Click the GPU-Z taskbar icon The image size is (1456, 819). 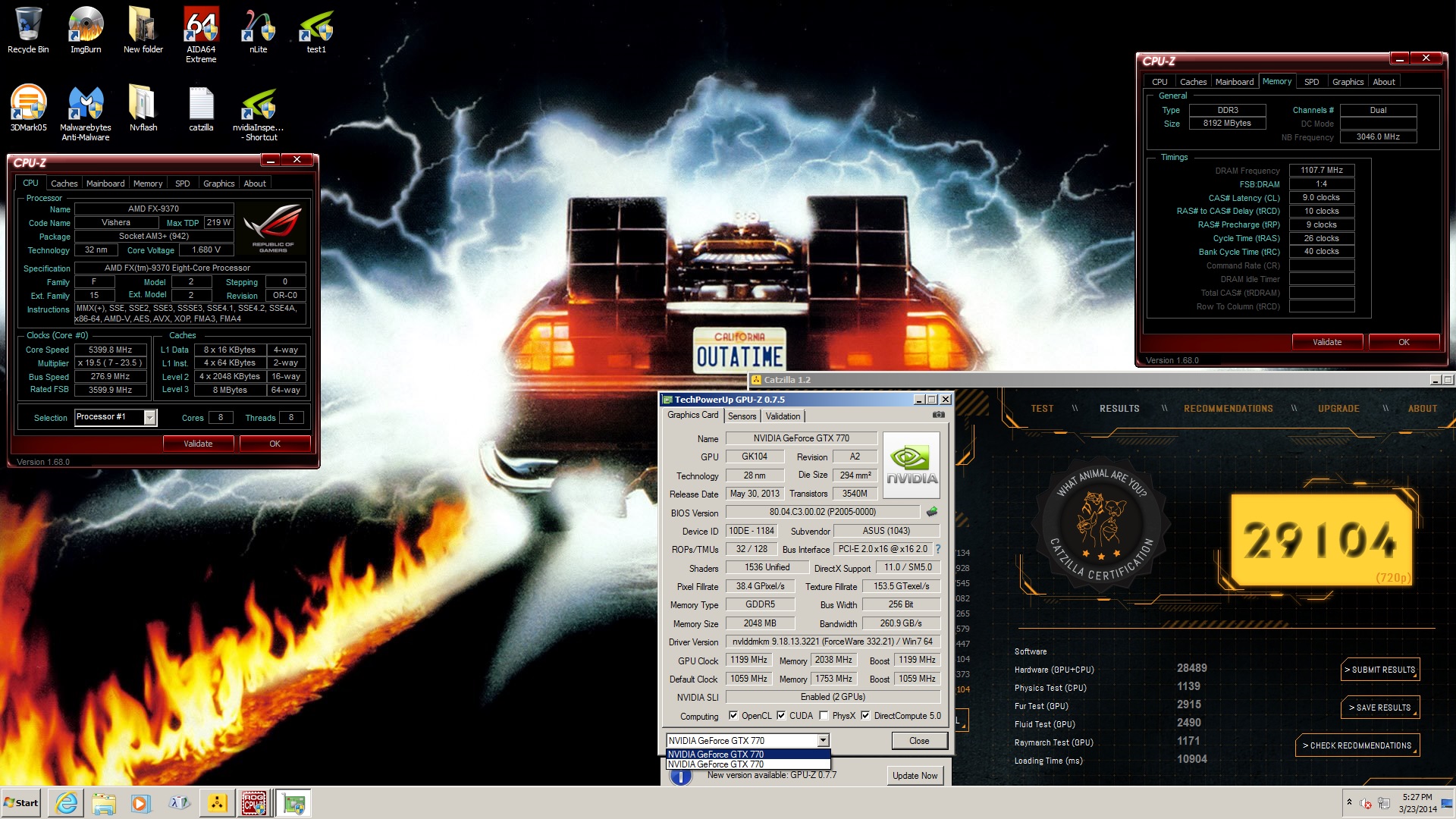click(293, 803)
